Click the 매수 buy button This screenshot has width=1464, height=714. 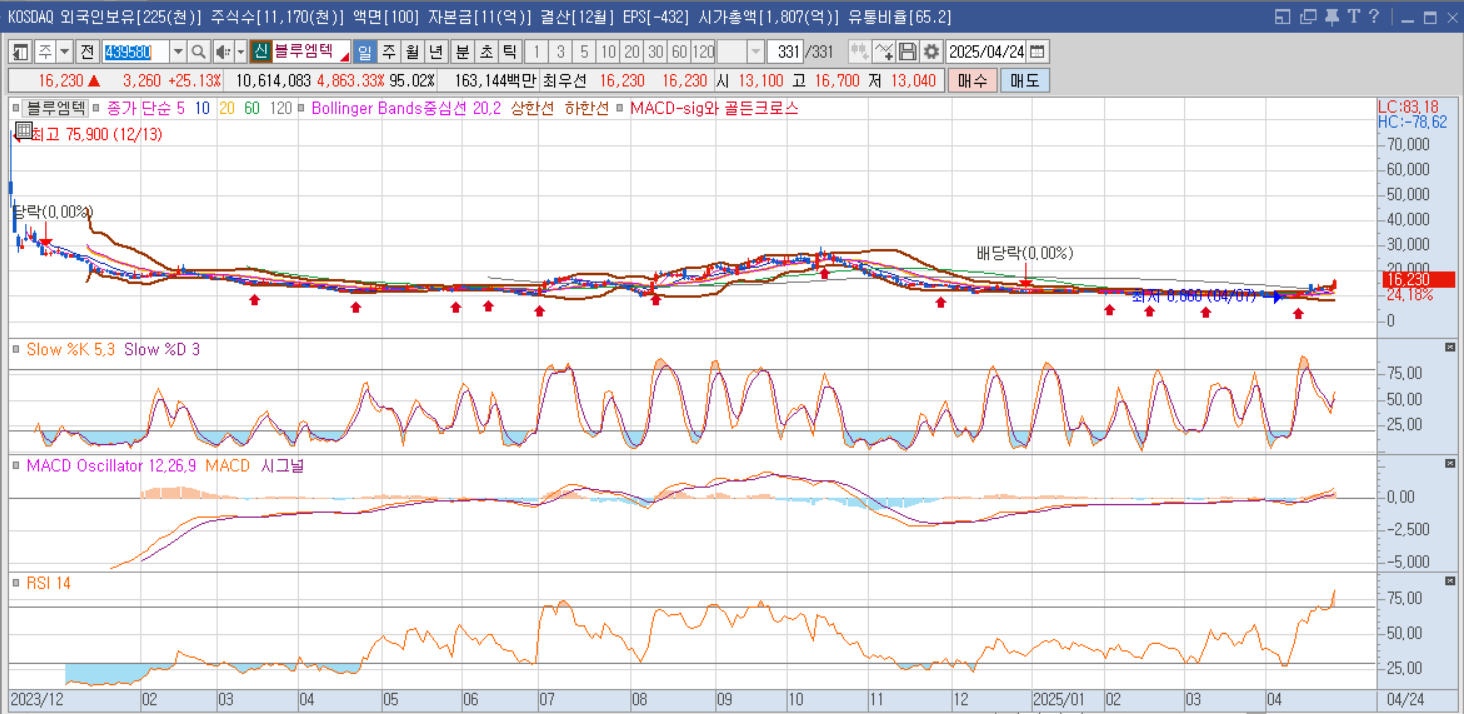point(973,81)
